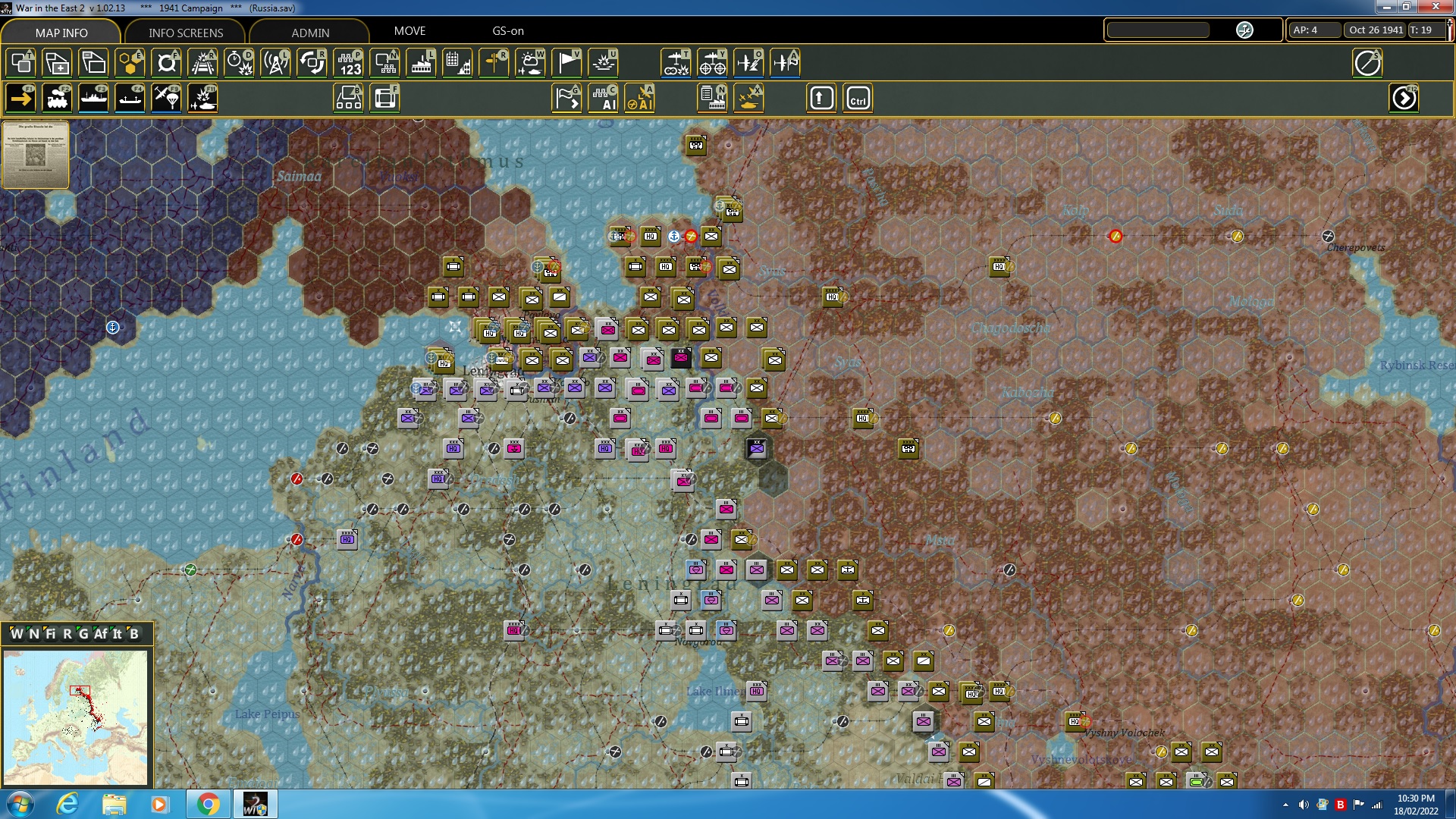Select air and ground attack mode (F11)
The image size is (1456, 819).
(x=202, y=99)
